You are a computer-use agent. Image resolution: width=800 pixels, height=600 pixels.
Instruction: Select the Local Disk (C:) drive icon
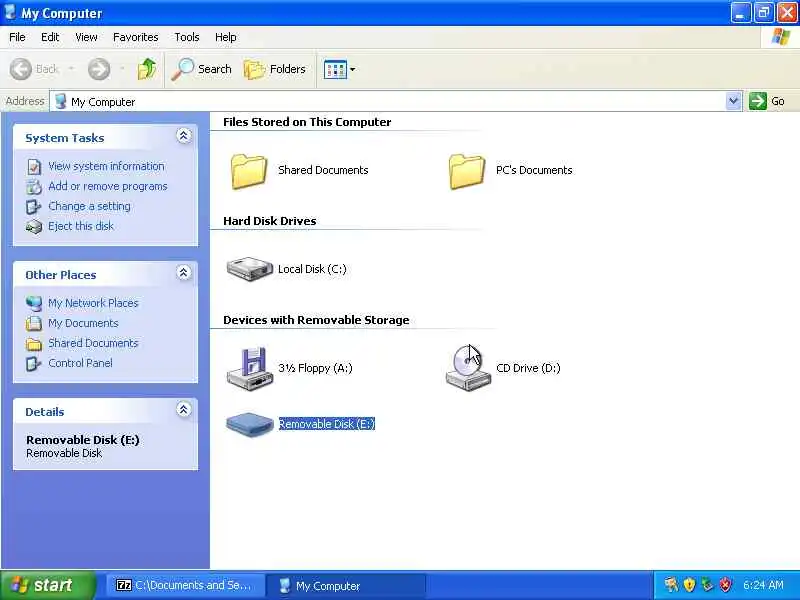(249, 269)
